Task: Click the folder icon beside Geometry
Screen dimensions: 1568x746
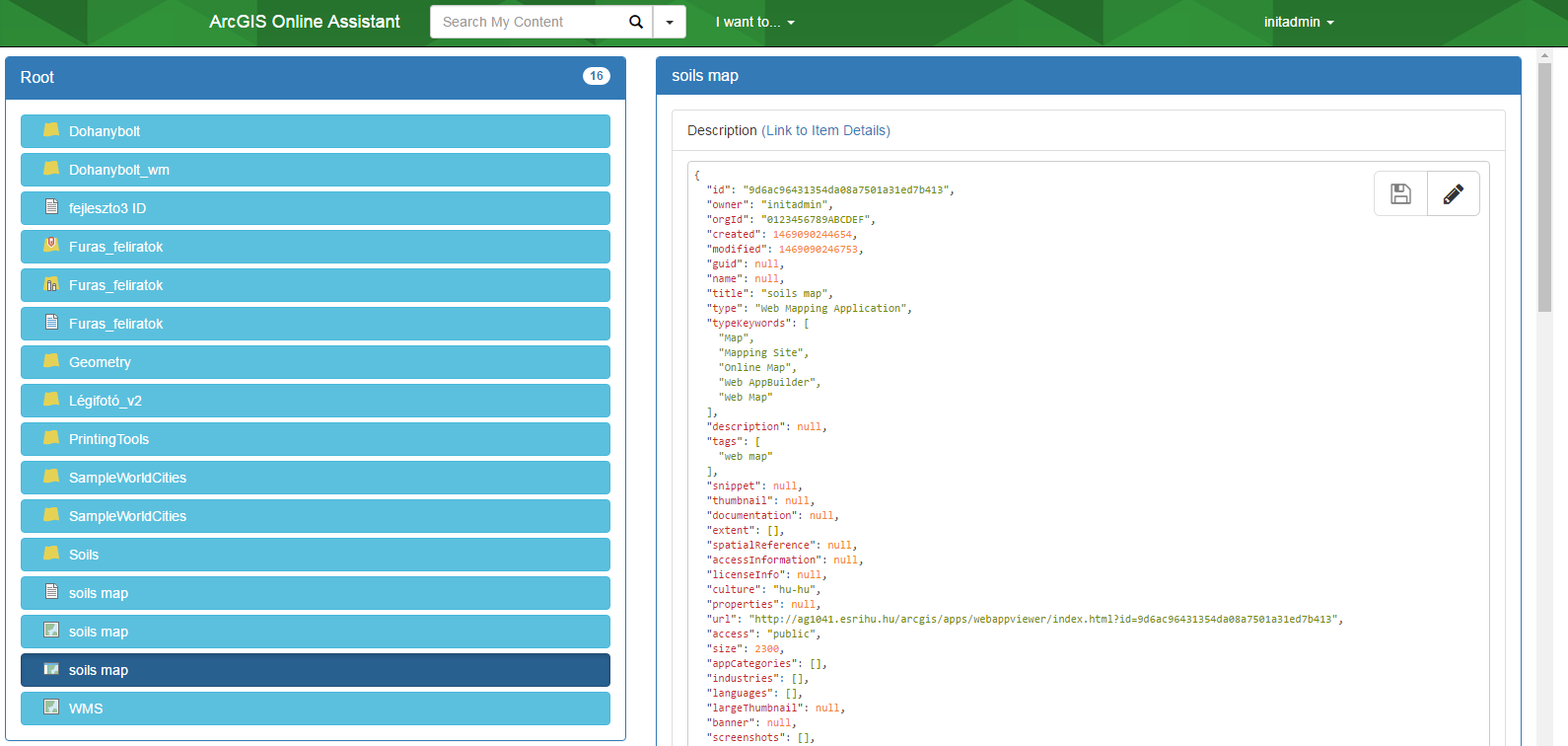Action: (x=51, y=361)
